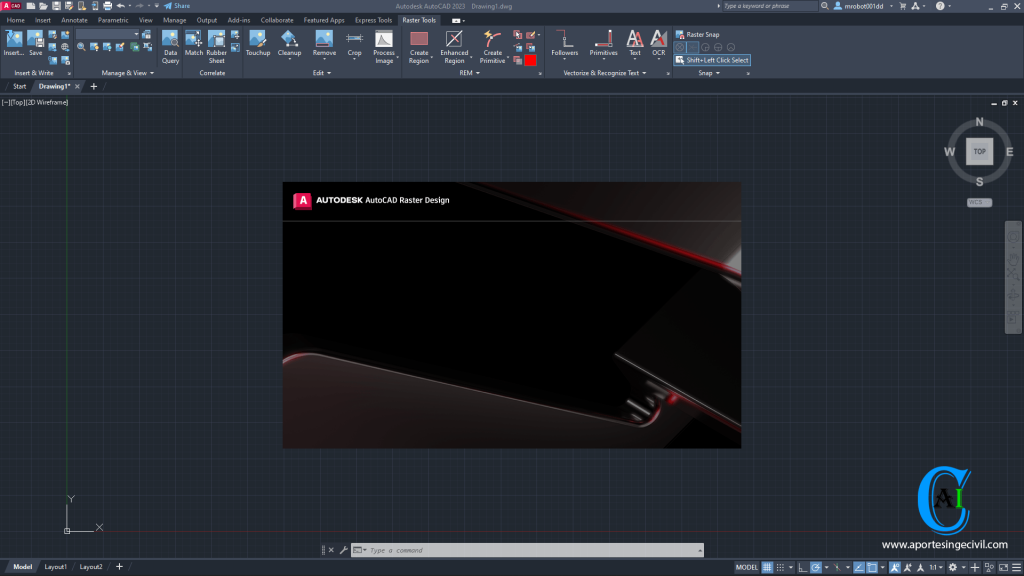Switch to the Annotate ribbon tab
This screenshot has height=576, width=1024.
[x=74, y=20]
